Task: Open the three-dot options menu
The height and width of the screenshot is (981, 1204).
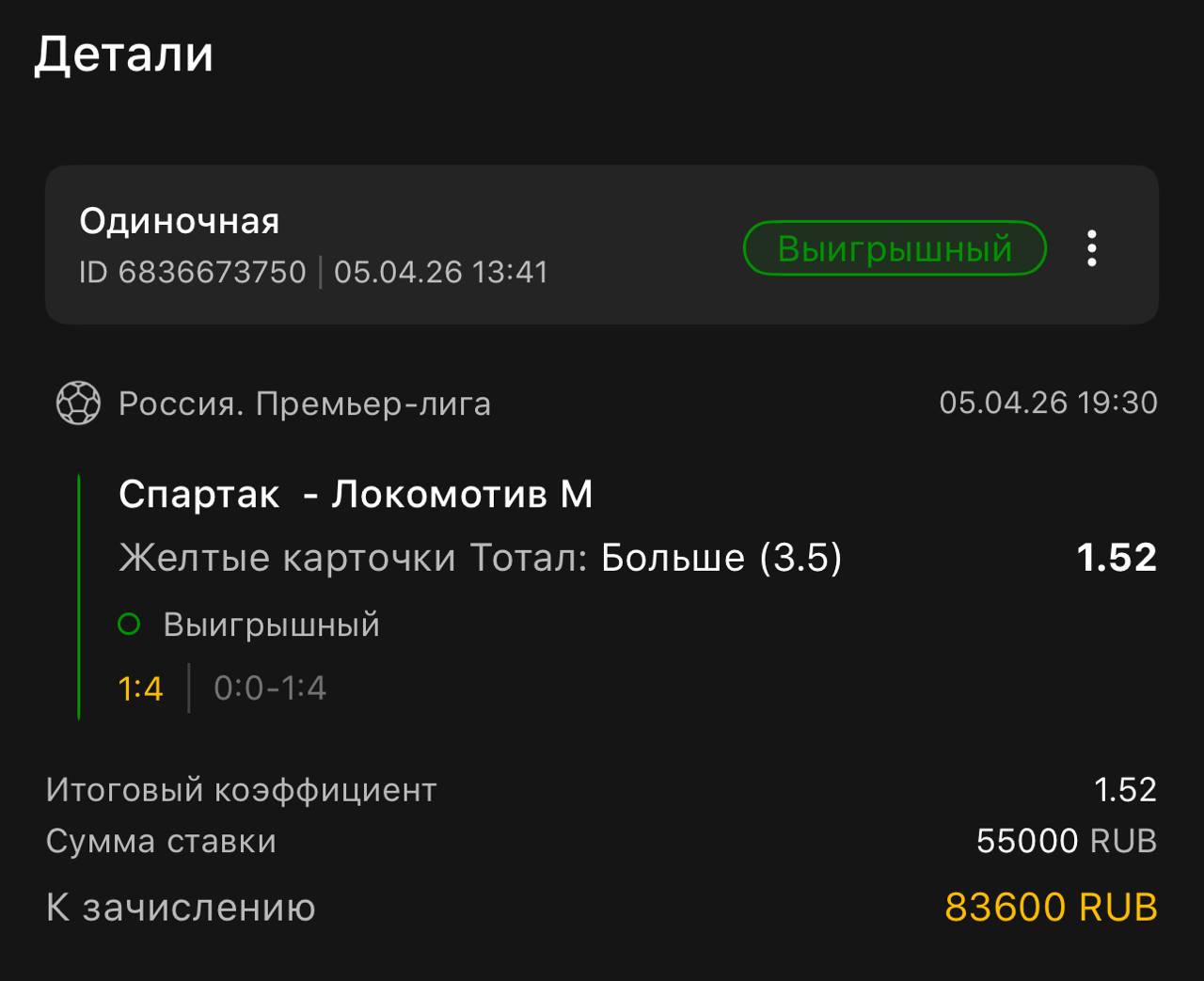Action: 1091,248
